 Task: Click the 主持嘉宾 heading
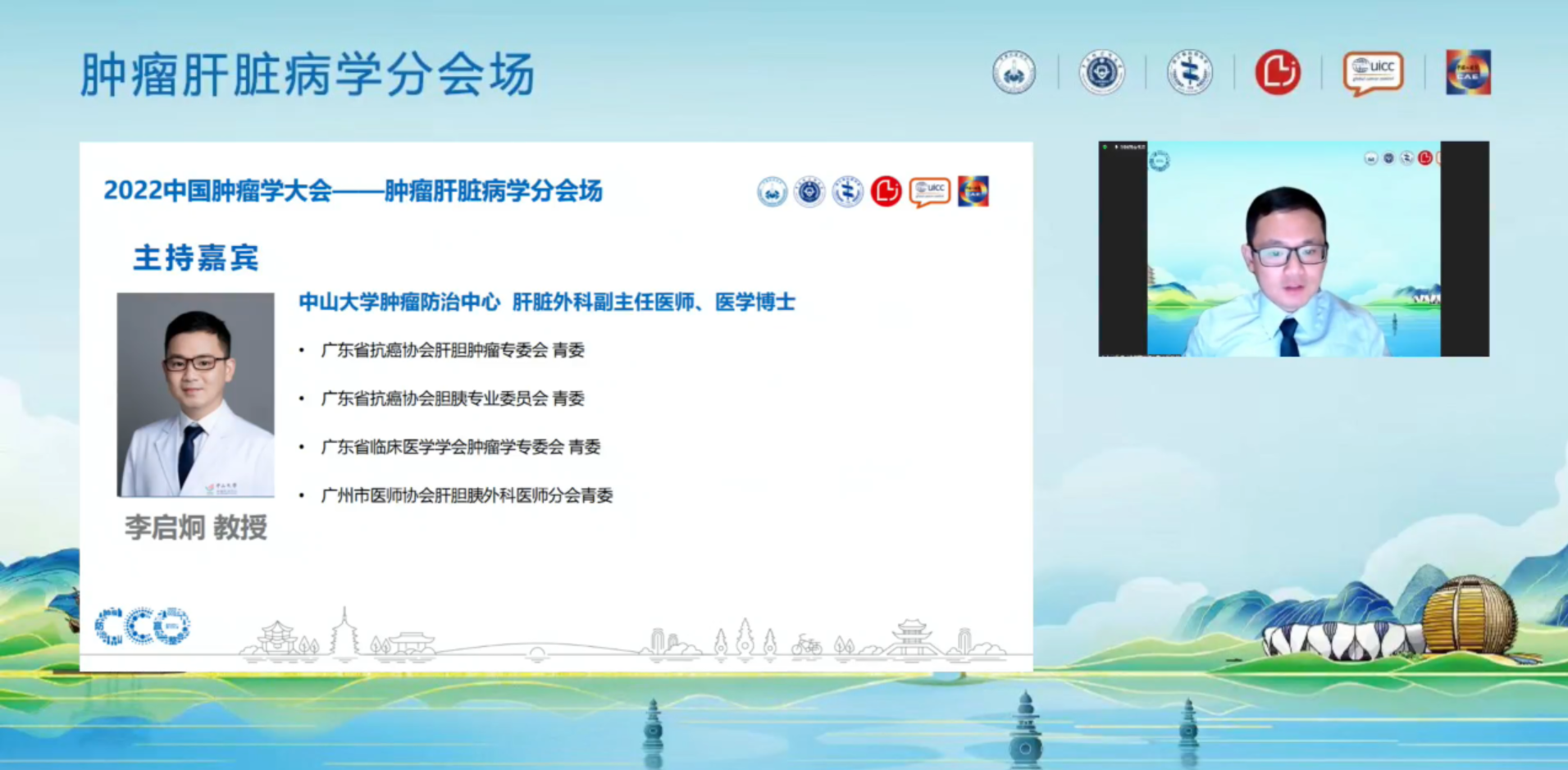click(196, 257)
